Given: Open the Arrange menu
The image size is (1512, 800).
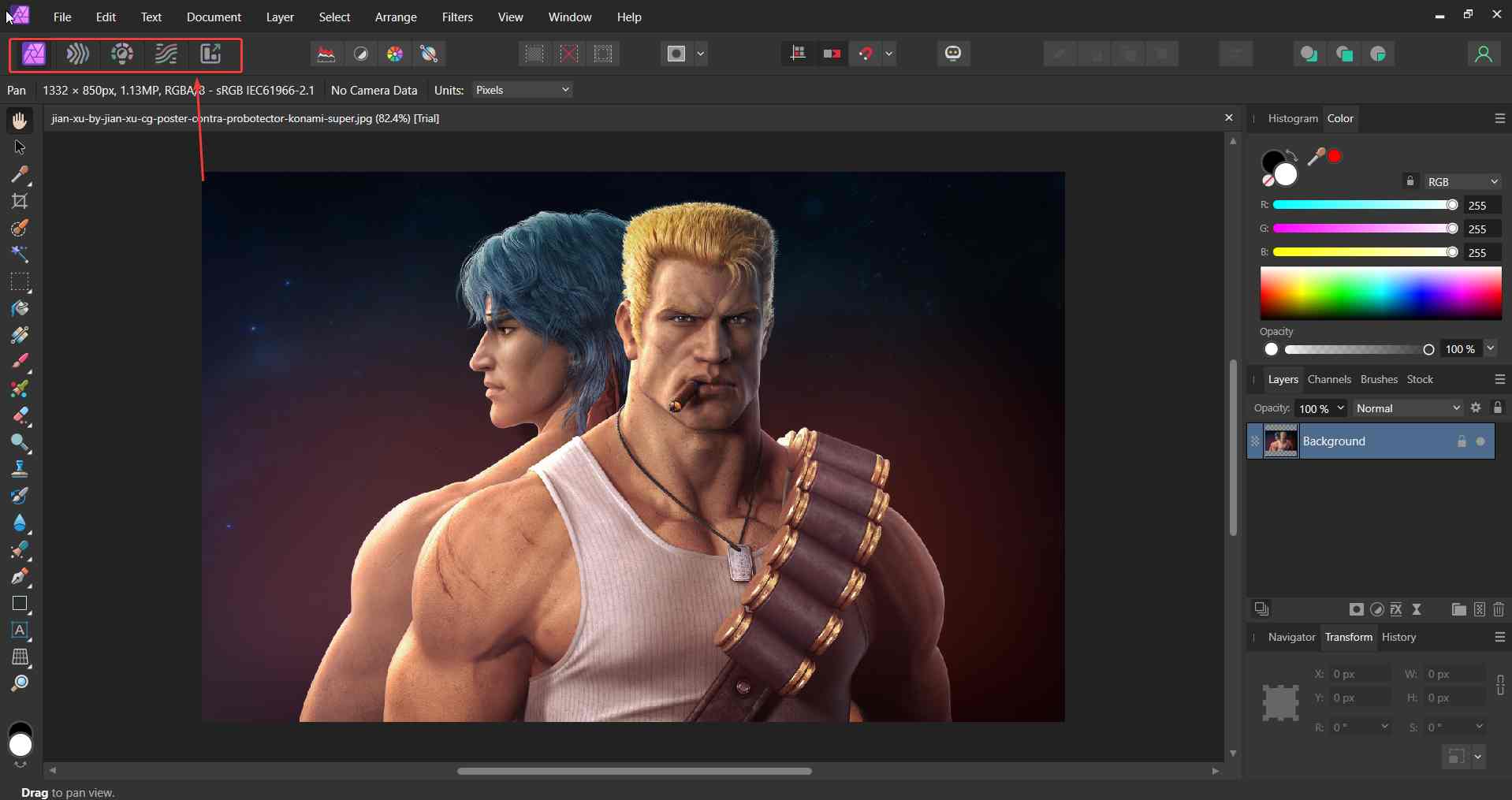Looking at the screenshot, I should coord(396,17).
